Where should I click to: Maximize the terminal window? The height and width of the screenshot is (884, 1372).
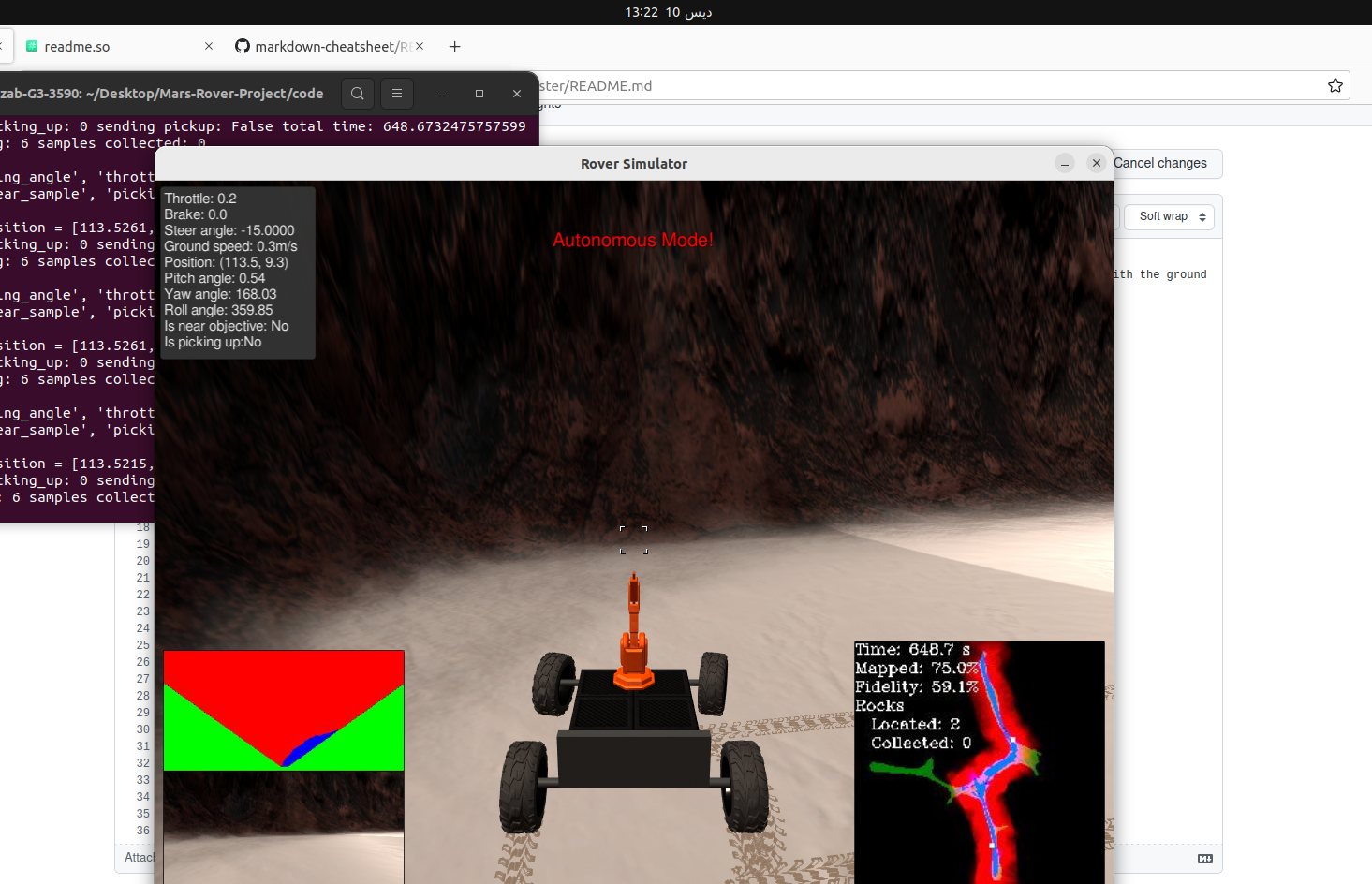pyautogui.click(x=479, y=94)
